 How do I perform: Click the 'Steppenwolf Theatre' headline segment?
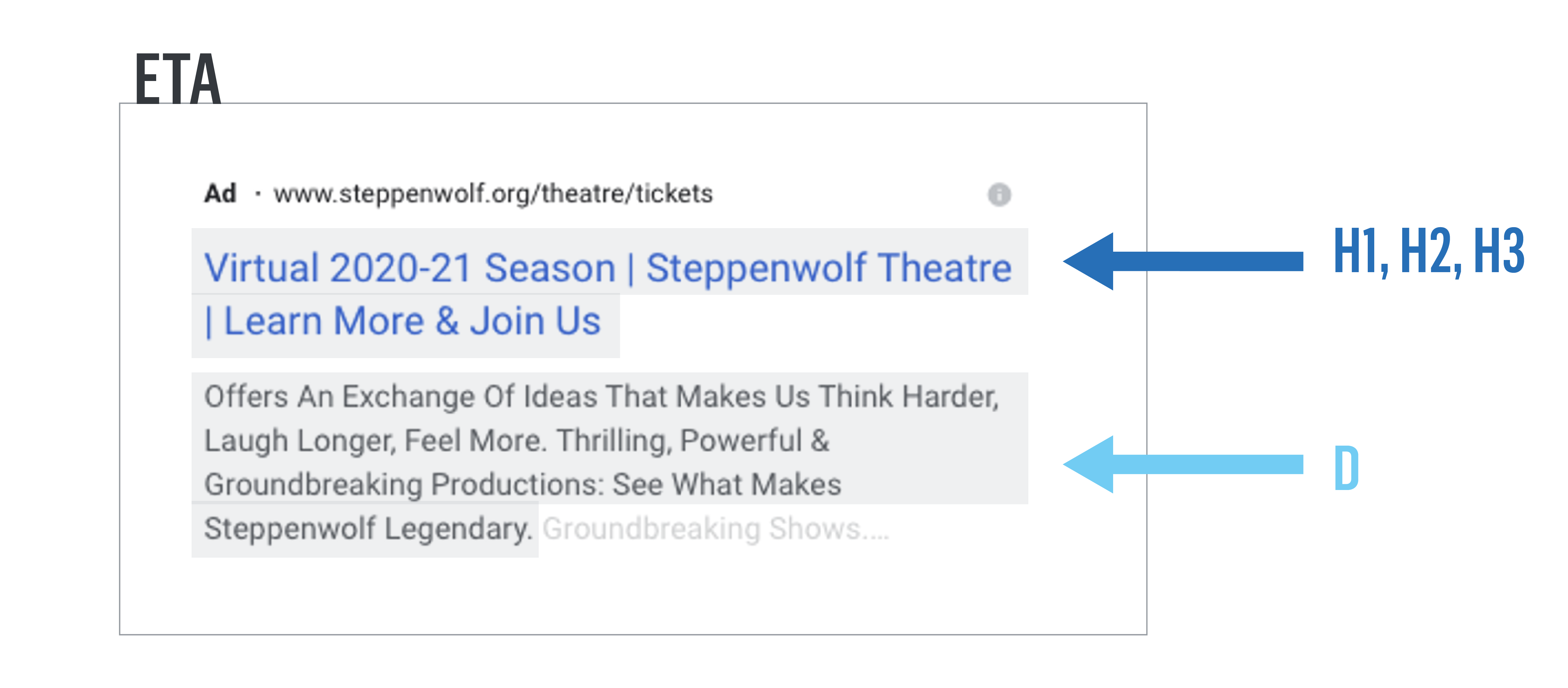pos(828,268)
